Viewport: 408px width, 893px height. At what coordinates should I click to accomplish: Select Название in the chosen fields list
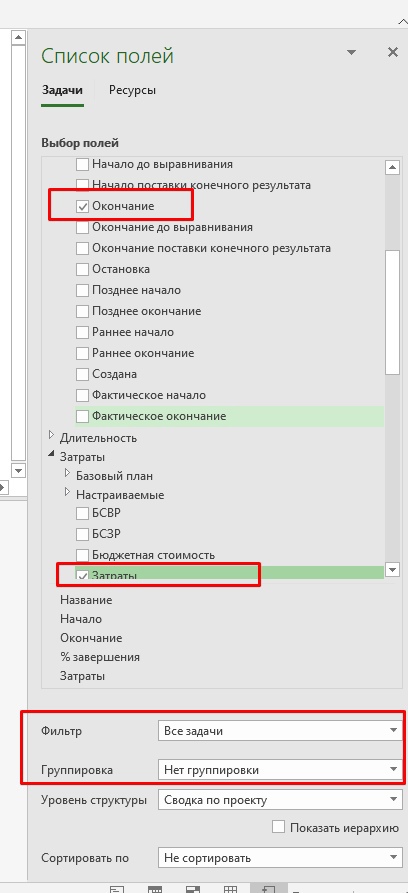pyautogui.click(x=86, y=600)
